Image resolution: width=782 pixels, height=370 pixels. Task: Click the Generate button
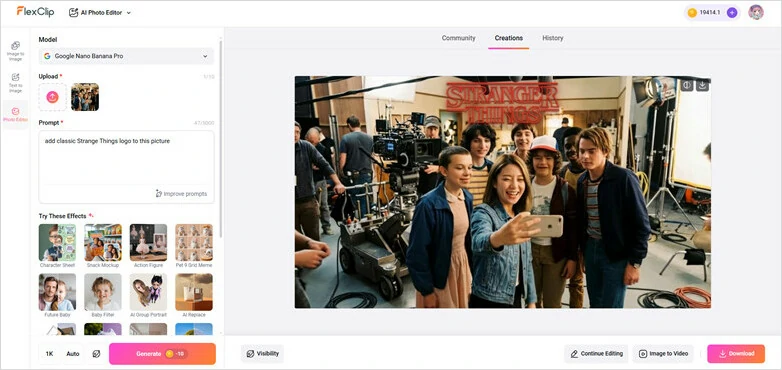tap(162, 354)
